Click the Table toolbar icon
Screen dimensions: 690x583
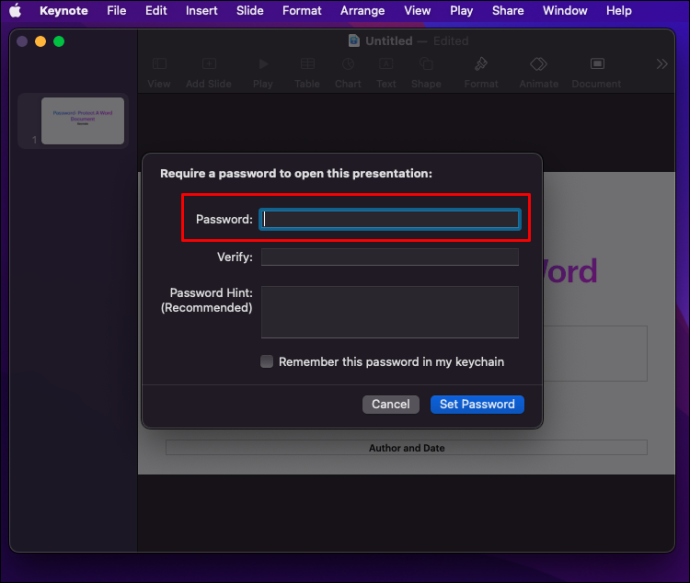point(307,64)
